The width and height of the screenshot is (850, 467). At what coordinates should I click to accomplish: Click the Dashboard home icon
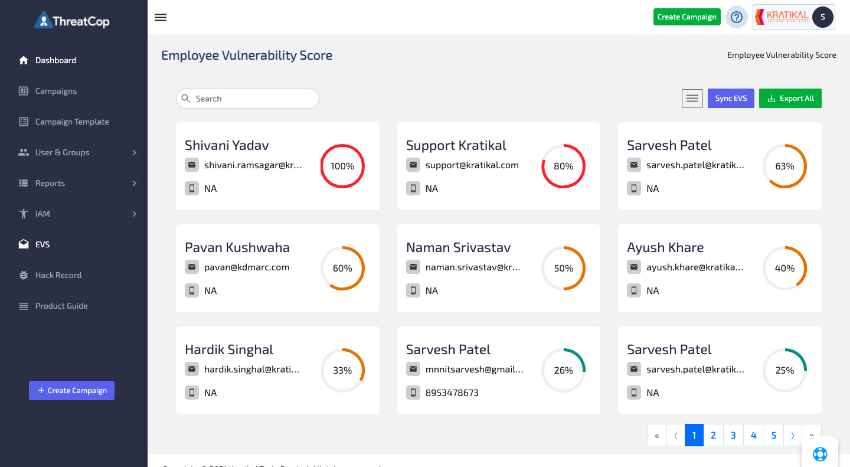[x=24, y=60]
